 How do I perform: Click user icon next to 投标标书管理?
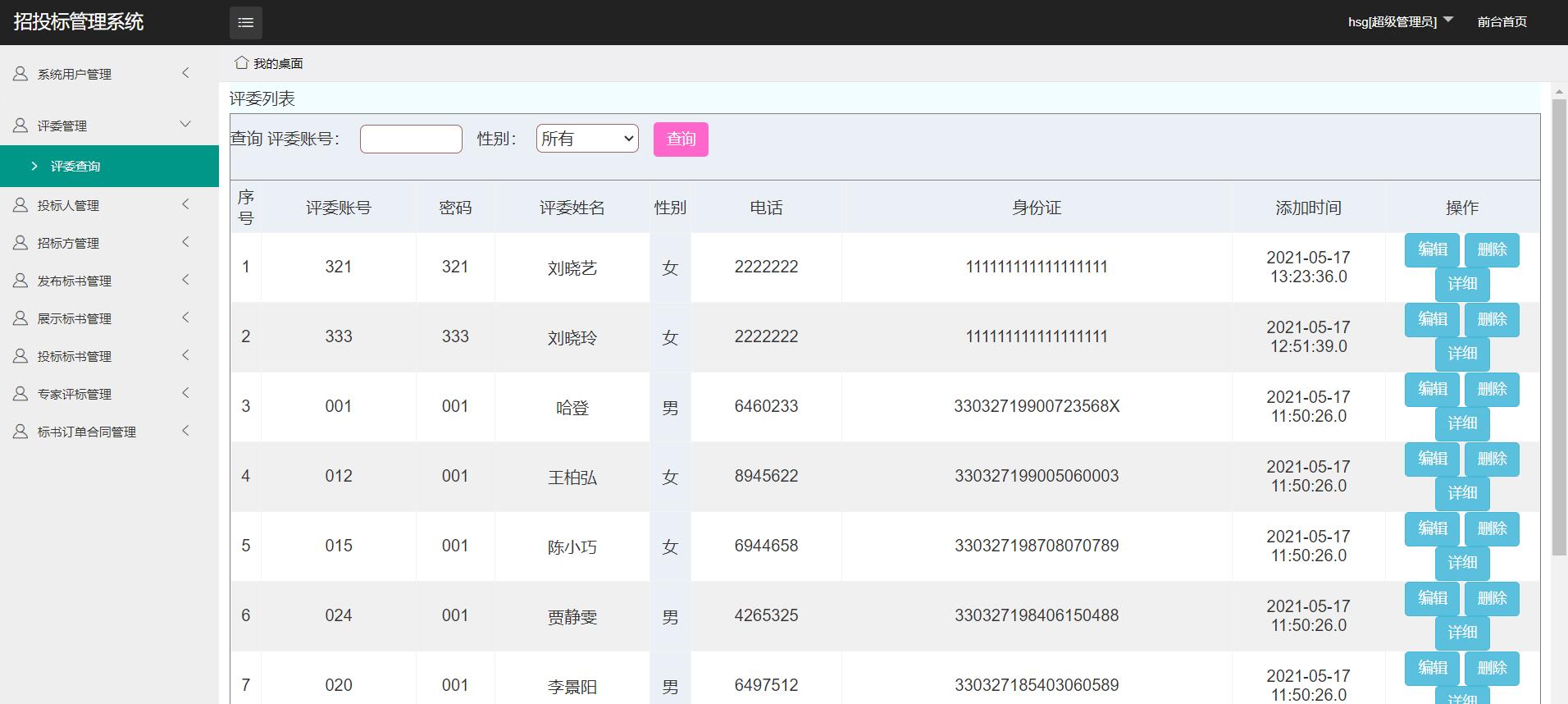coord(21,356)
